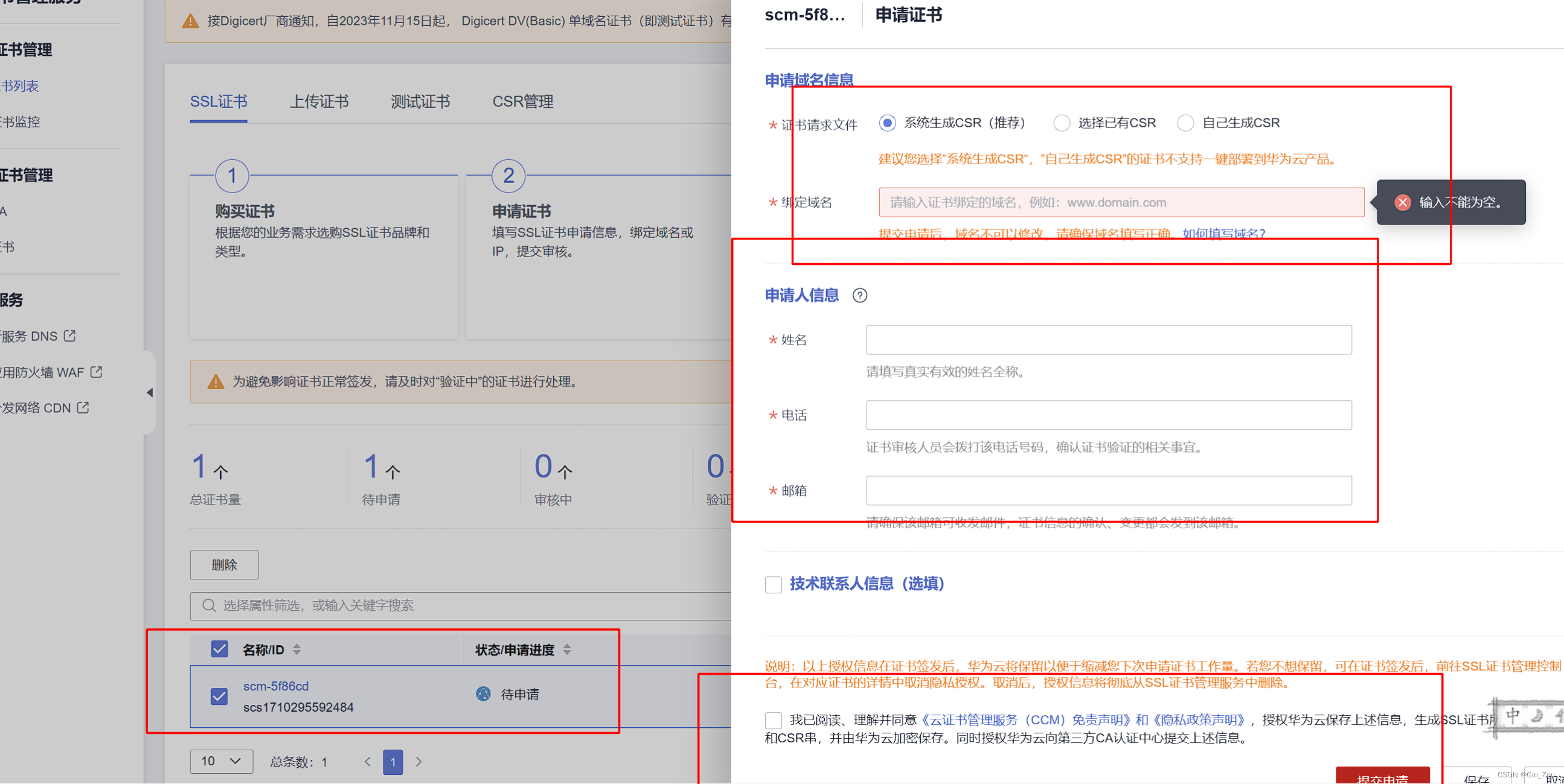Select the 自己生成CSR radio option
This screenshot has width=1564, height=784.
(1185, 123)
